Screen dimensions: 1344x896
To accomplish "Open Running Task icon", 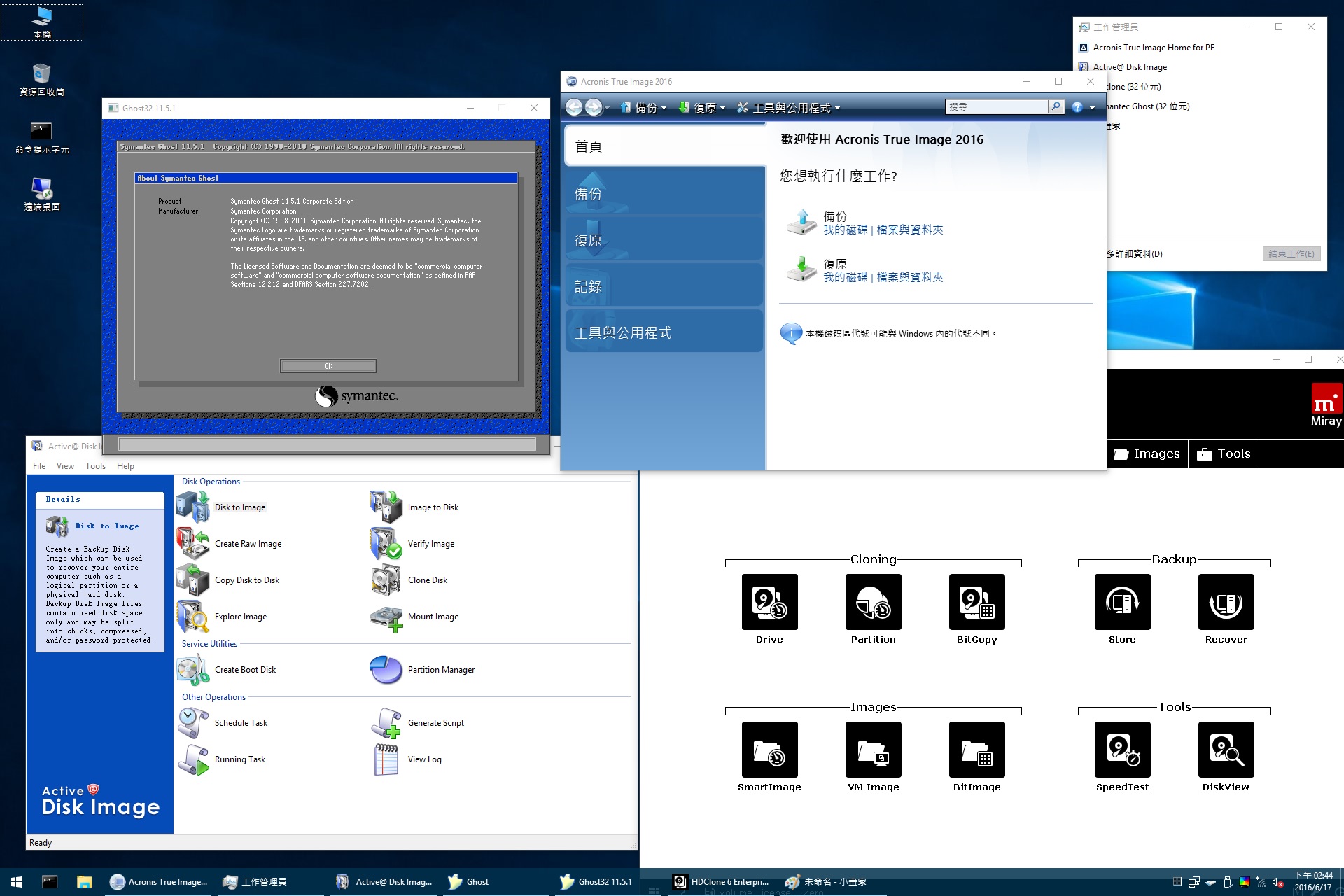I will (192, 759).
